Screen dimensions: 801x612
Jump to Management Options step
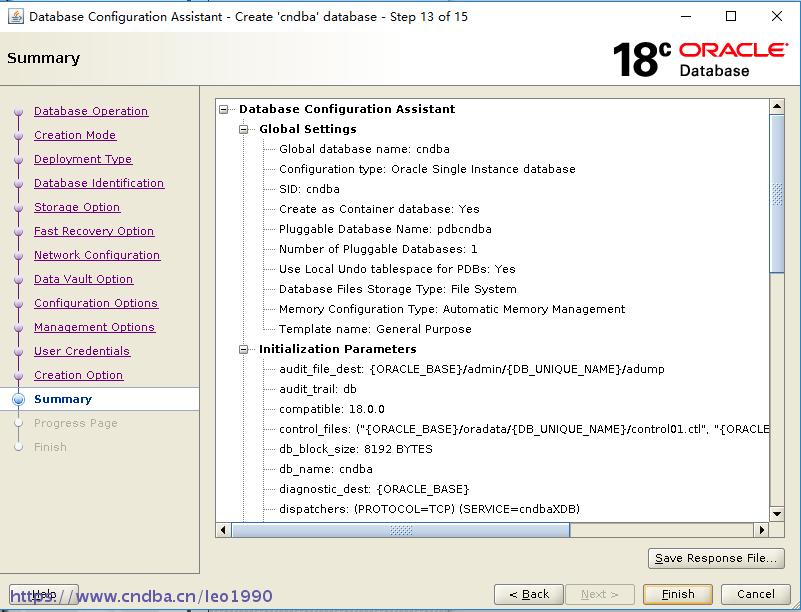pos(95,327)
